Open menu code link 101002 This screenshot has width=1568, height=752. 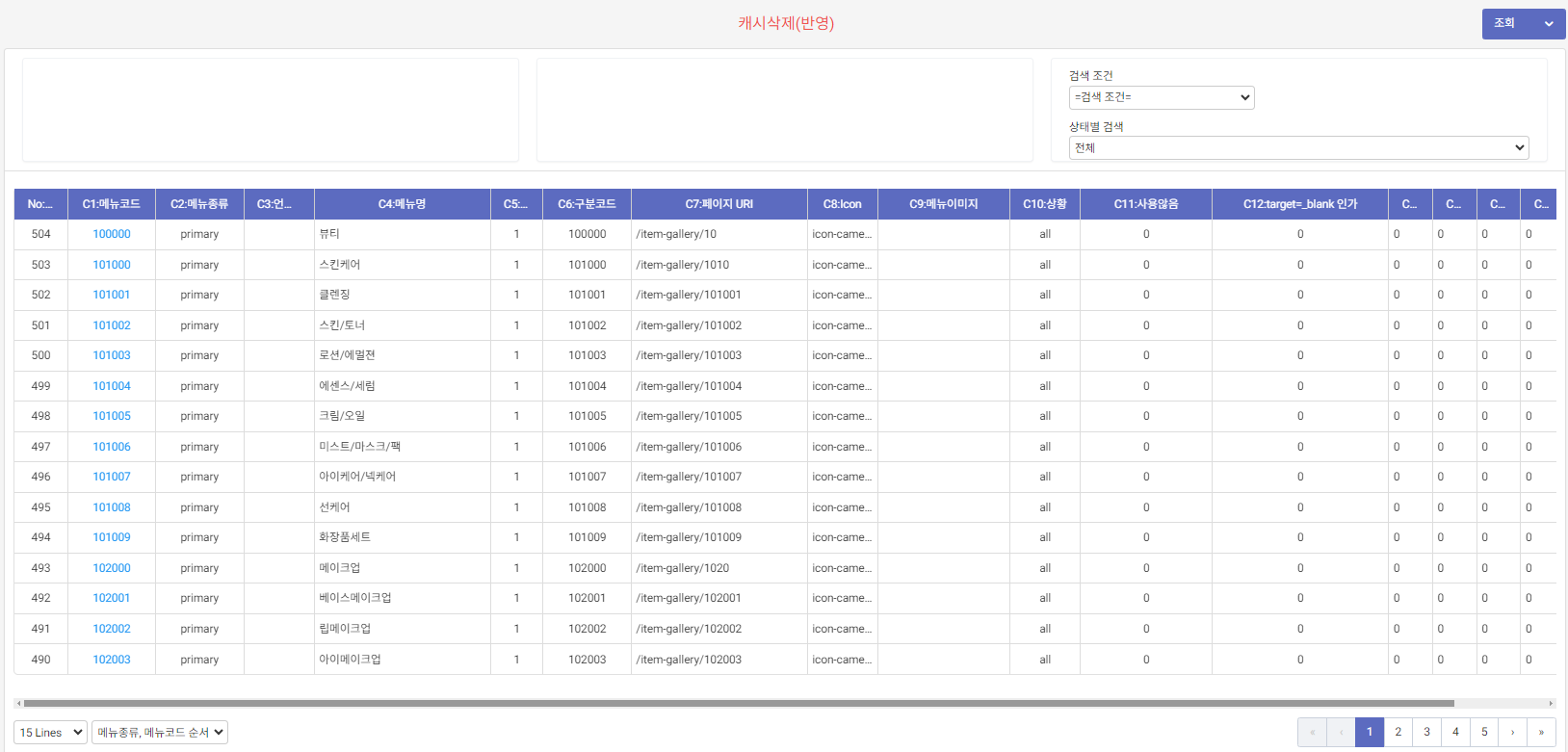coord(112,325)
